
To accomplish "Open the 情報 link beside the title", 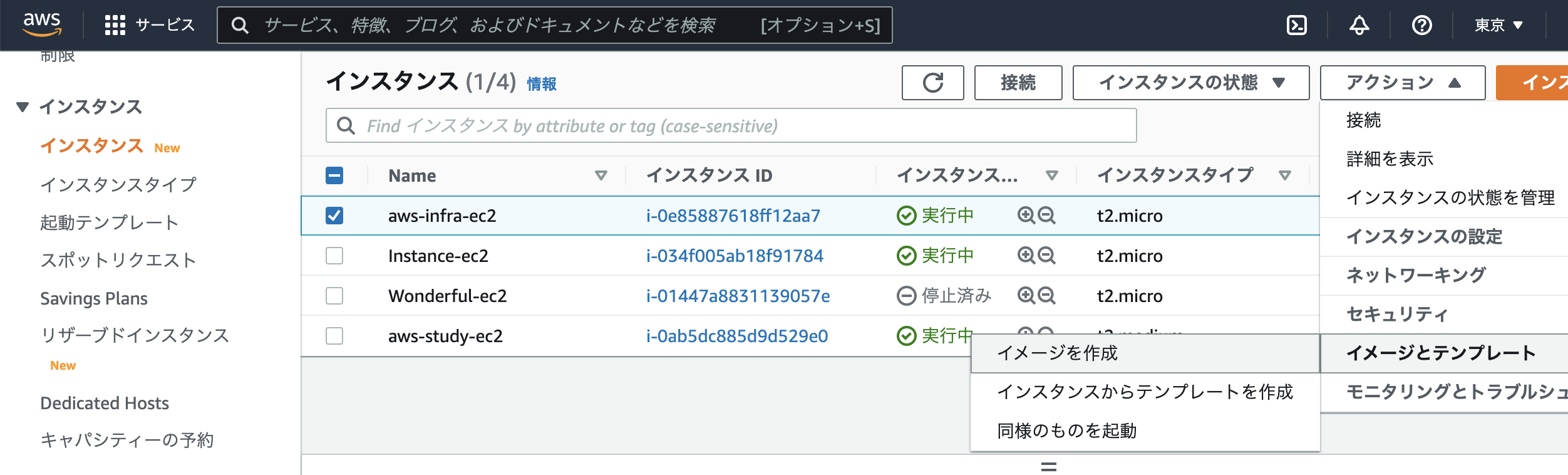I will coord(542,84).
